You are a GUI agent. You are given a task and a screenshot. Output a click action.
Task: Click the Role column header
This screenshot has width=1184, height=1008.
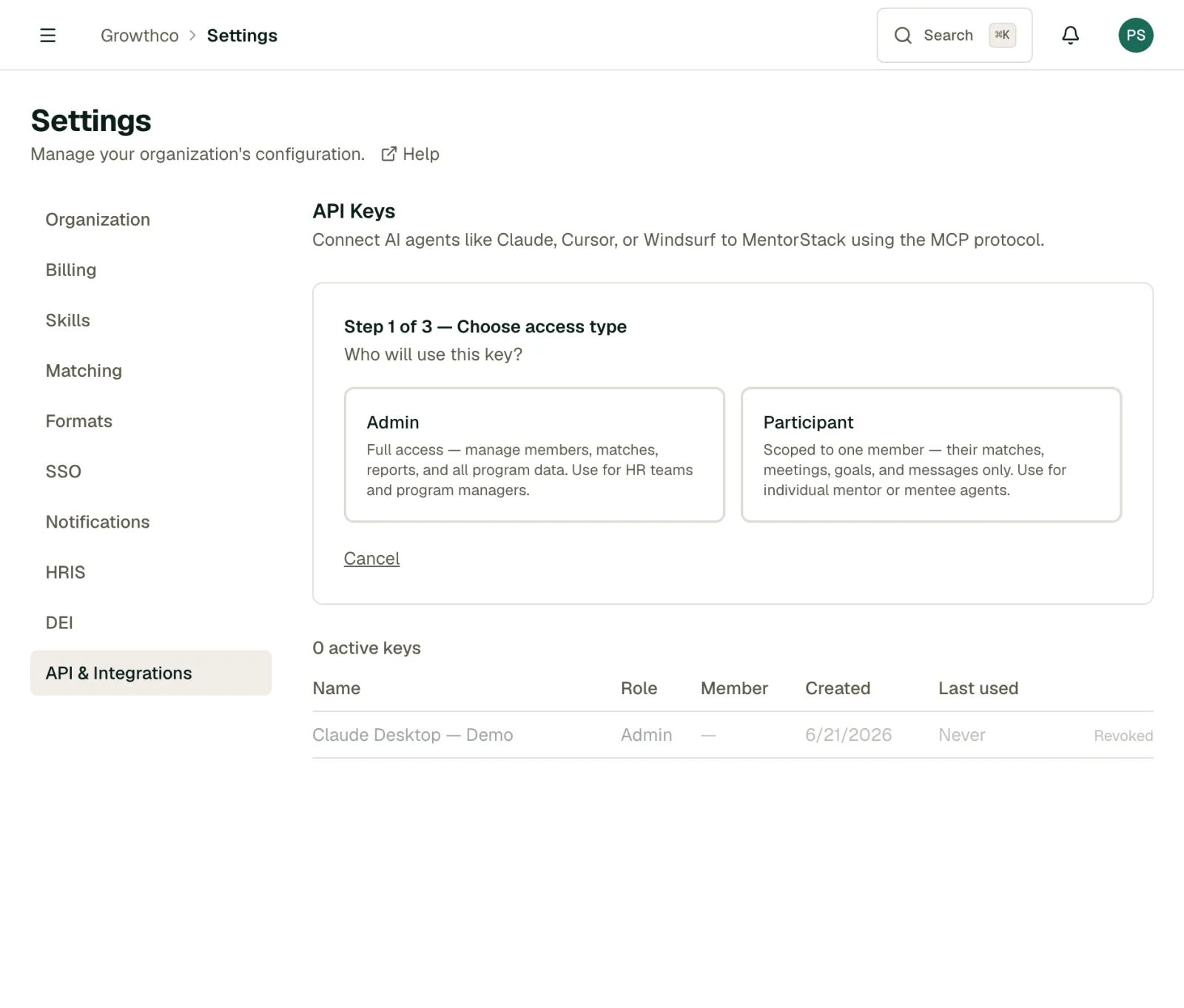click(639, 688)
